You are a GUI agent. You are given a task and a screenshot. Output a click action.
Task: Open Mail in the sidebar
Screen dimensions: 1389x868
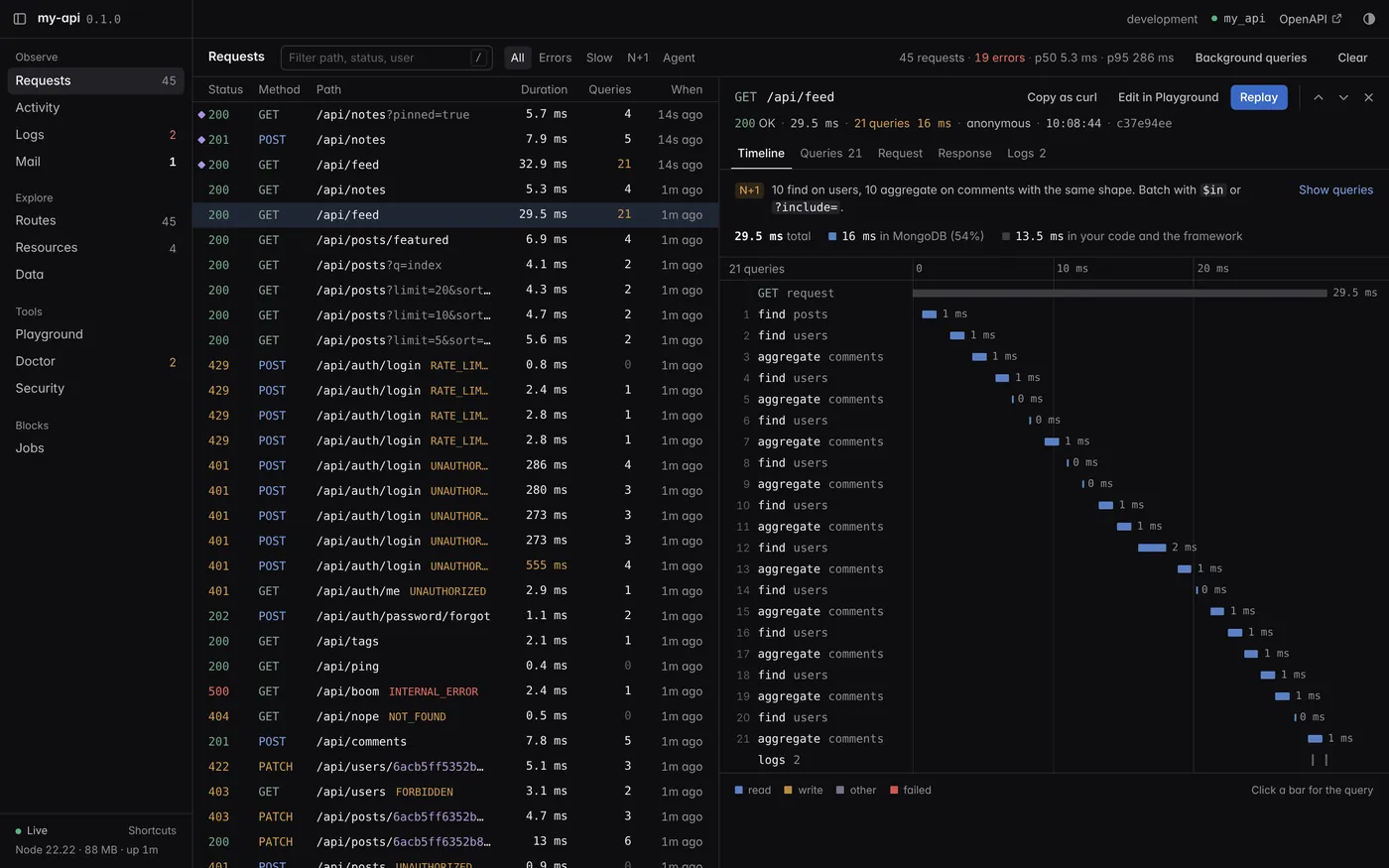(96, 161)
